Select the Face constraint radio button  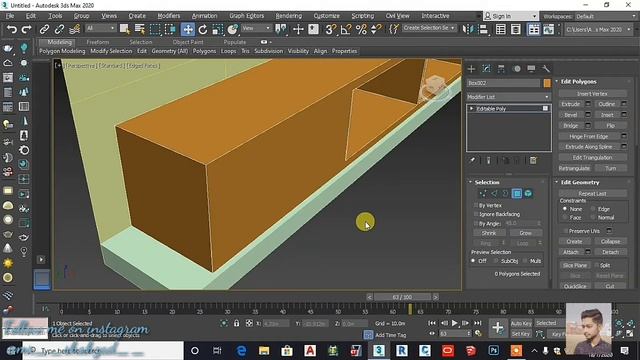coord(565,217)
